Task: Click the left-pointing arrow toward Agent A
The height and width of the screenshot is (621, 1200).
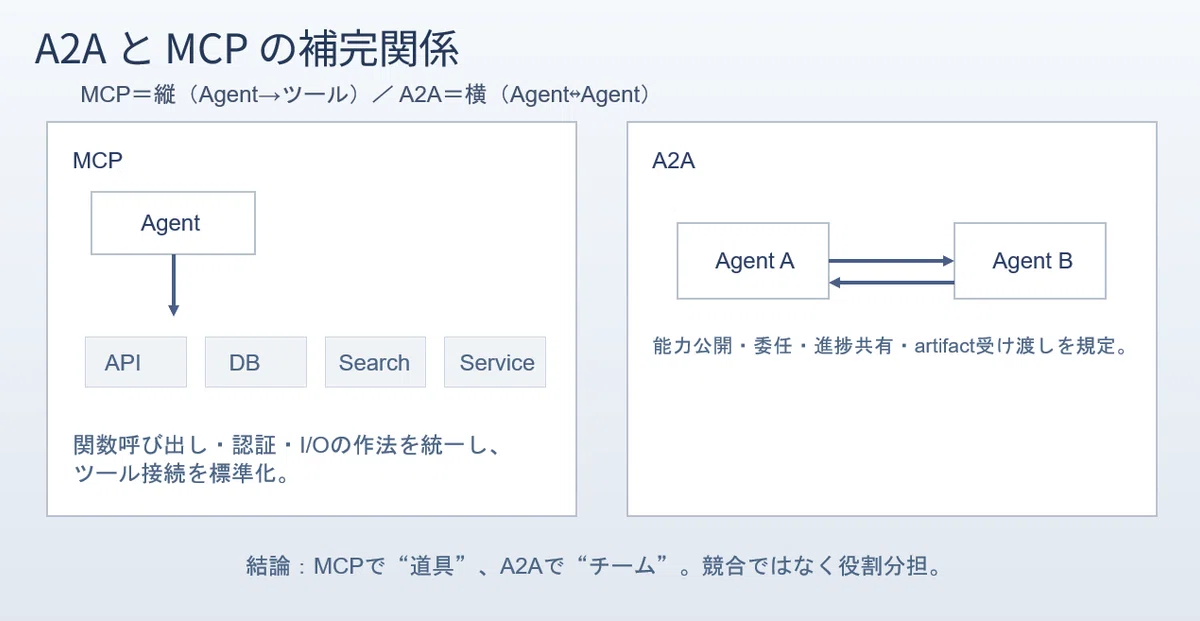Action: tap(892, 283)
